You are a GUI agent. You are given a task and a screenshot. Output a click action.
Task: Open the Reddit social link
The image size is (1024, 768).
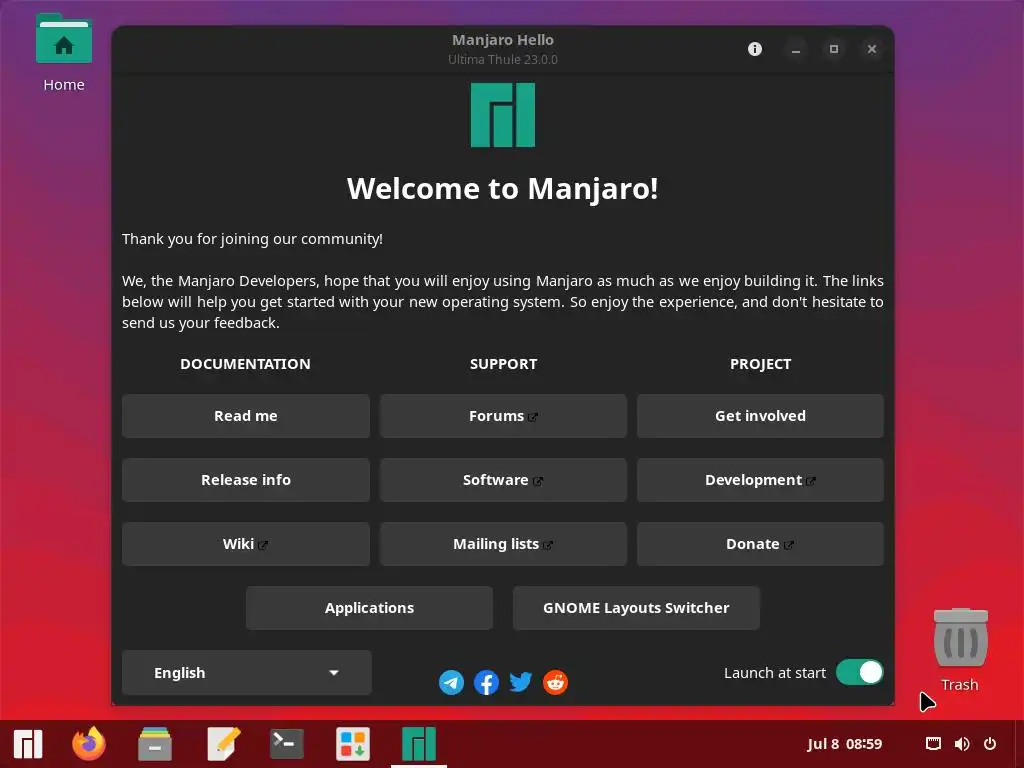(x=555, y=682)
